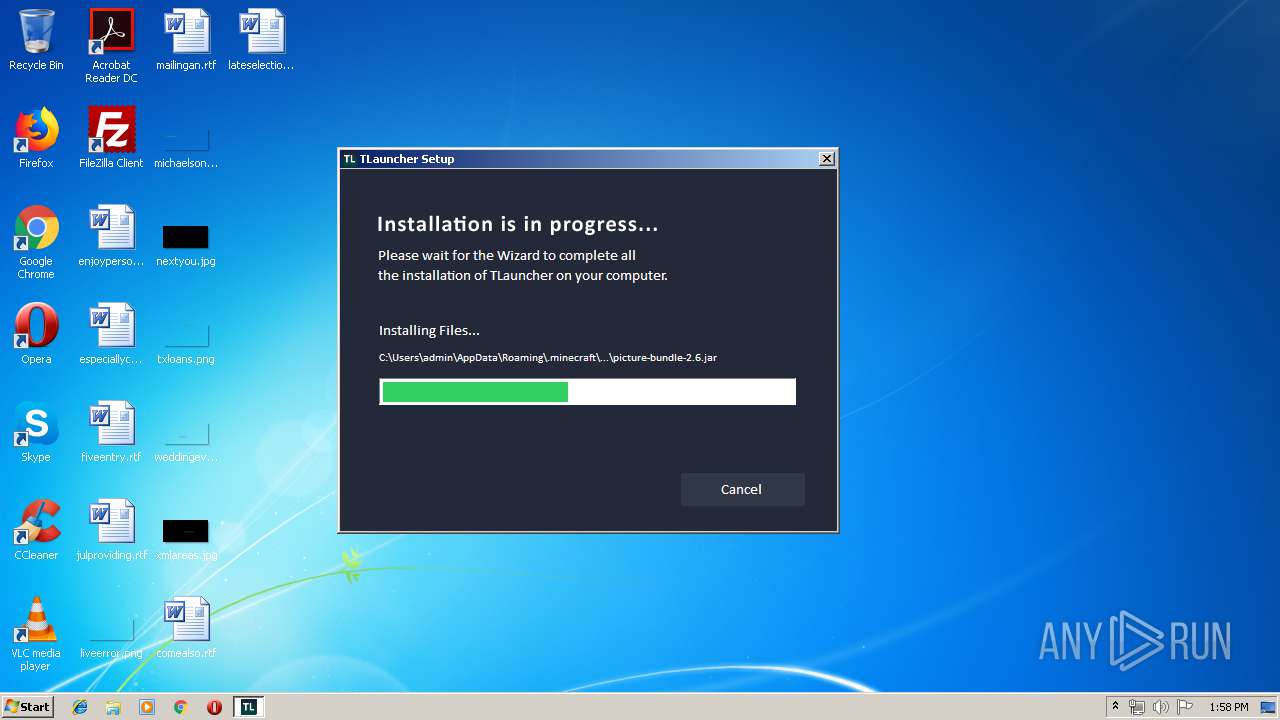Select liveerror.png image file
The width and height of the screenshot is (1280, 720).
pos(111,637)
